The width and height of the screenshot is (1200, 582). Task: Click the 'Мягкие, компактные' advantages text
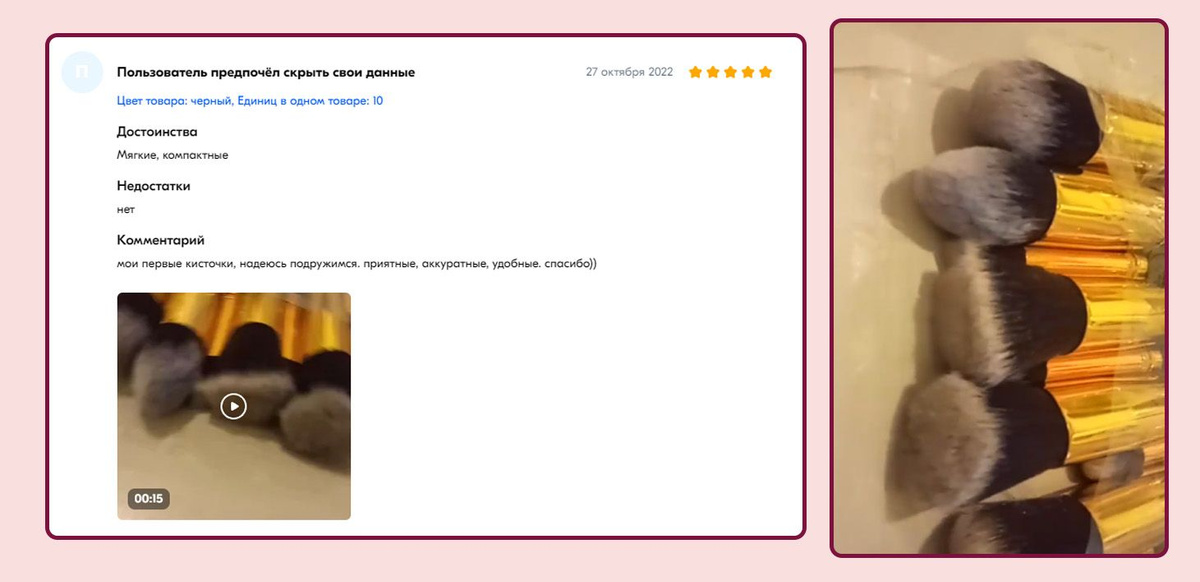pos(173,155)
